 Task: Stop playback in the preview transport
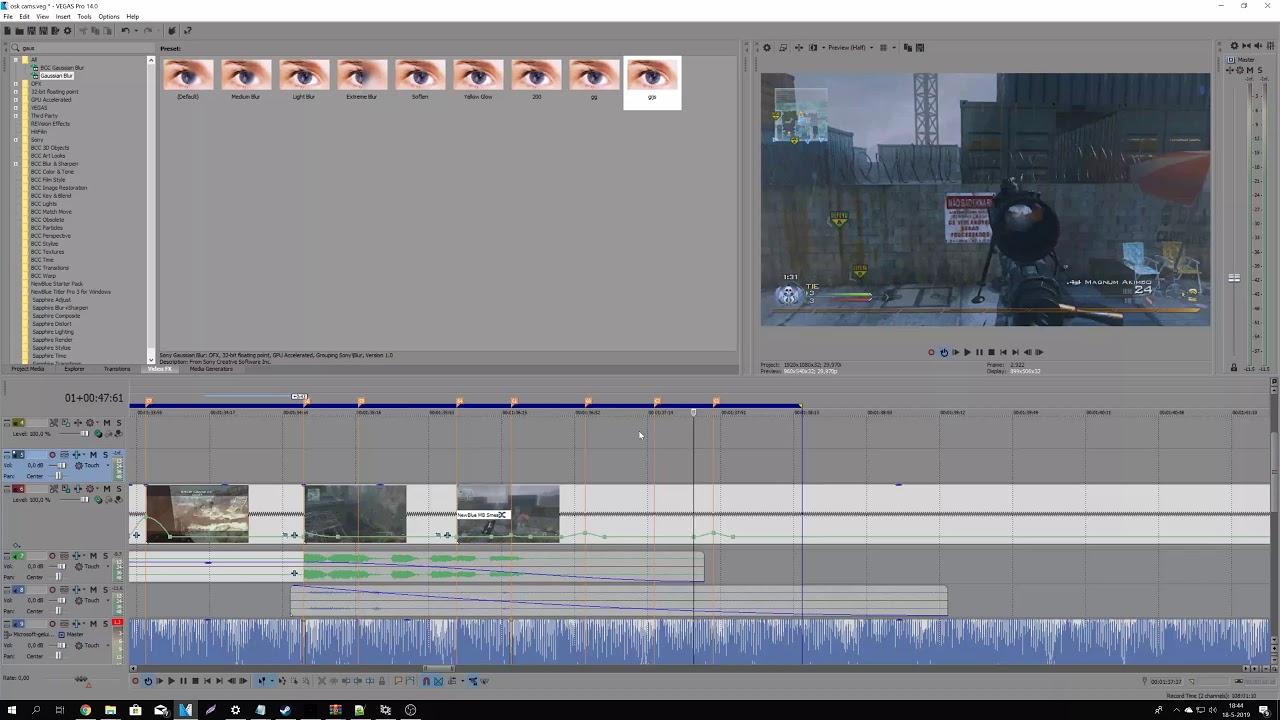[990, 352]
